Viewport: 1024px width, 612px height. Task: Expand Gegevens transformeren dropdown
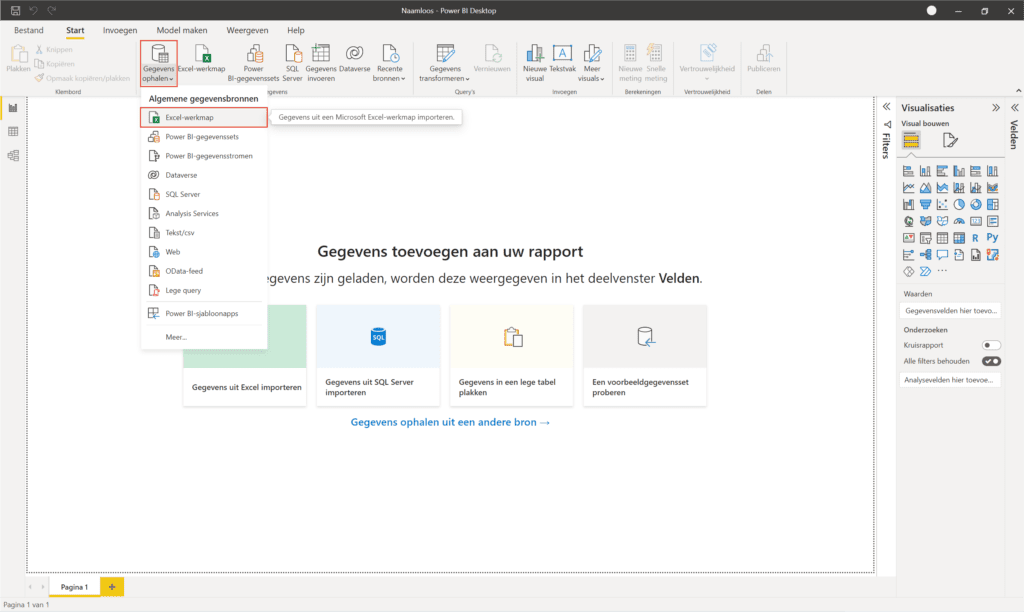point(445,63)
